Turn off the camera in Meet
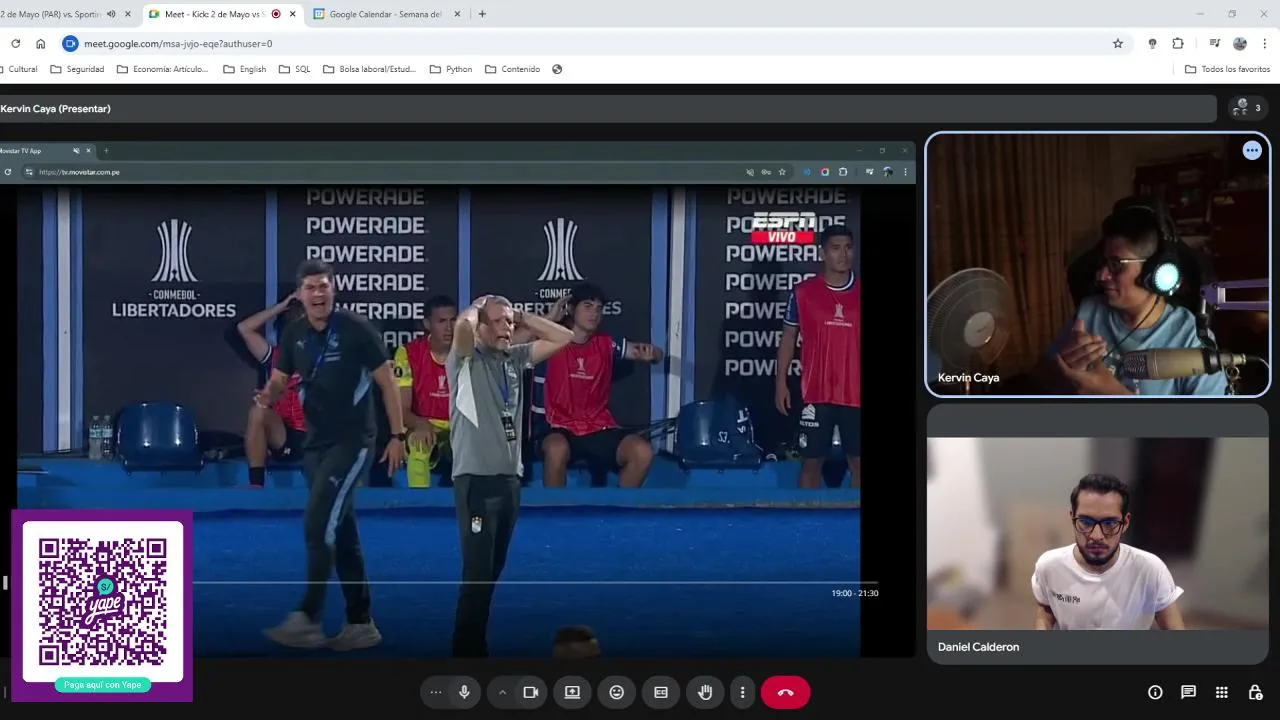 pyautogui.click(x=531, y=692)
